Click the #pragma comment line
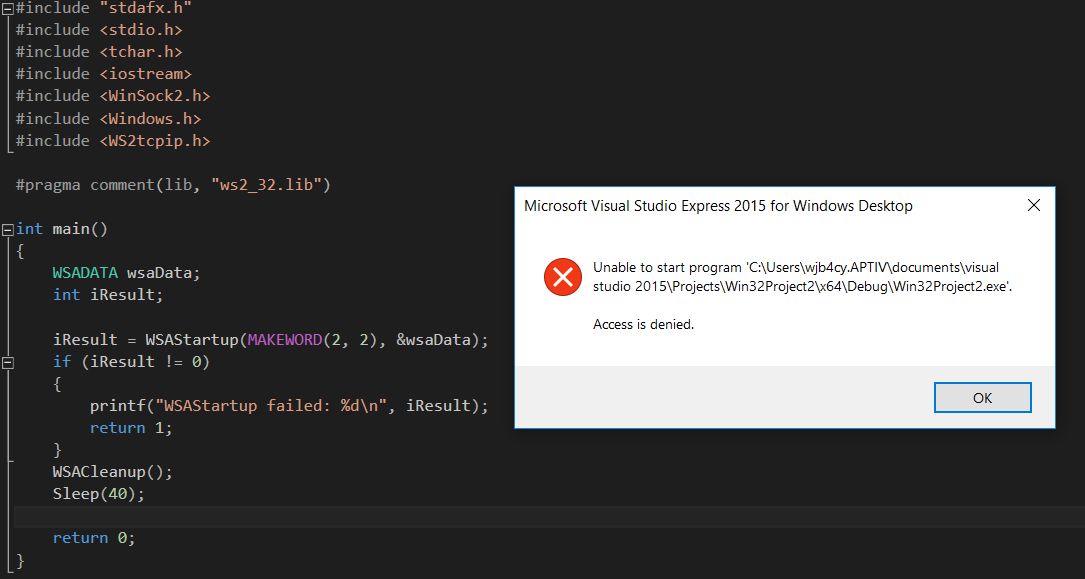The image size is (1085, 579). tap(172, 185)
